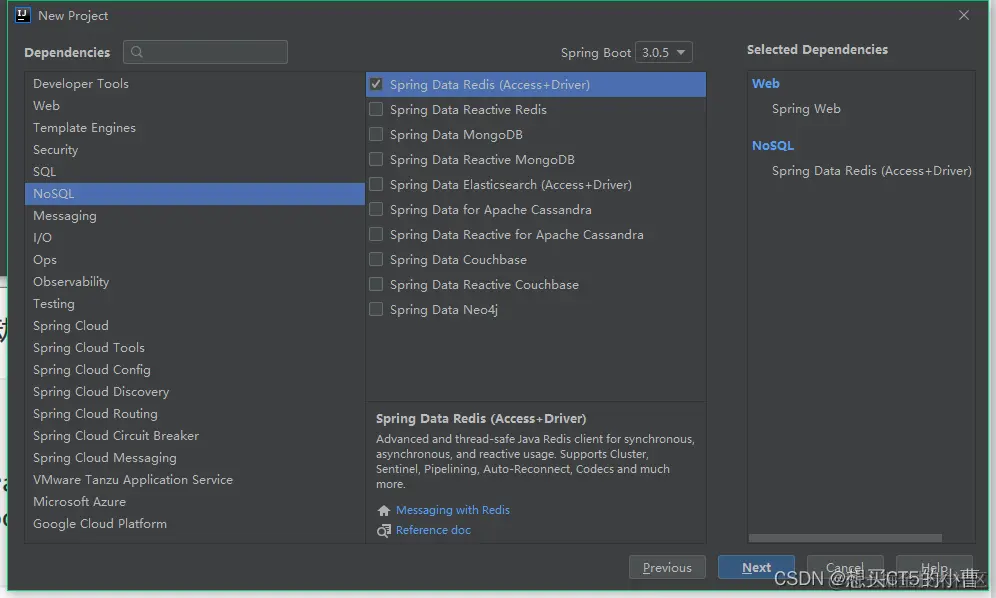Choose the Ops category
This screenshot has height=598, width=996.
pos(194,260)
